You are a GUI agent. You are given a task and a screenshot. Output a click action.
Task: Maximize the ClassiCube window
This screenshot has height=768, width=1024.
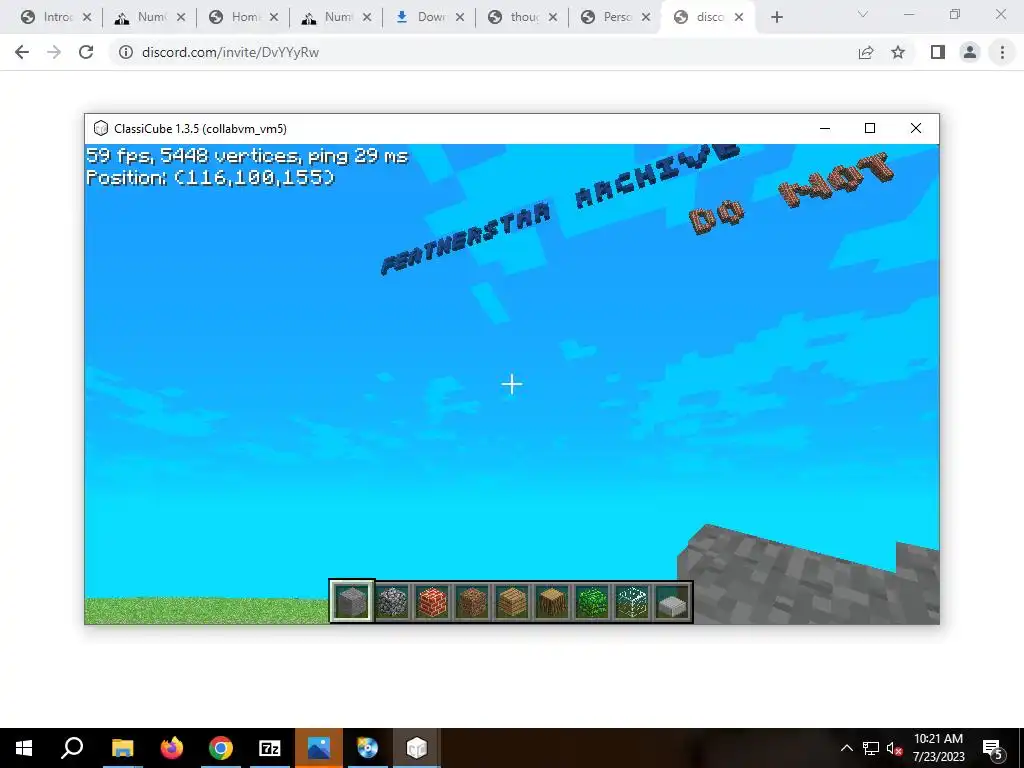coord(870,129)
